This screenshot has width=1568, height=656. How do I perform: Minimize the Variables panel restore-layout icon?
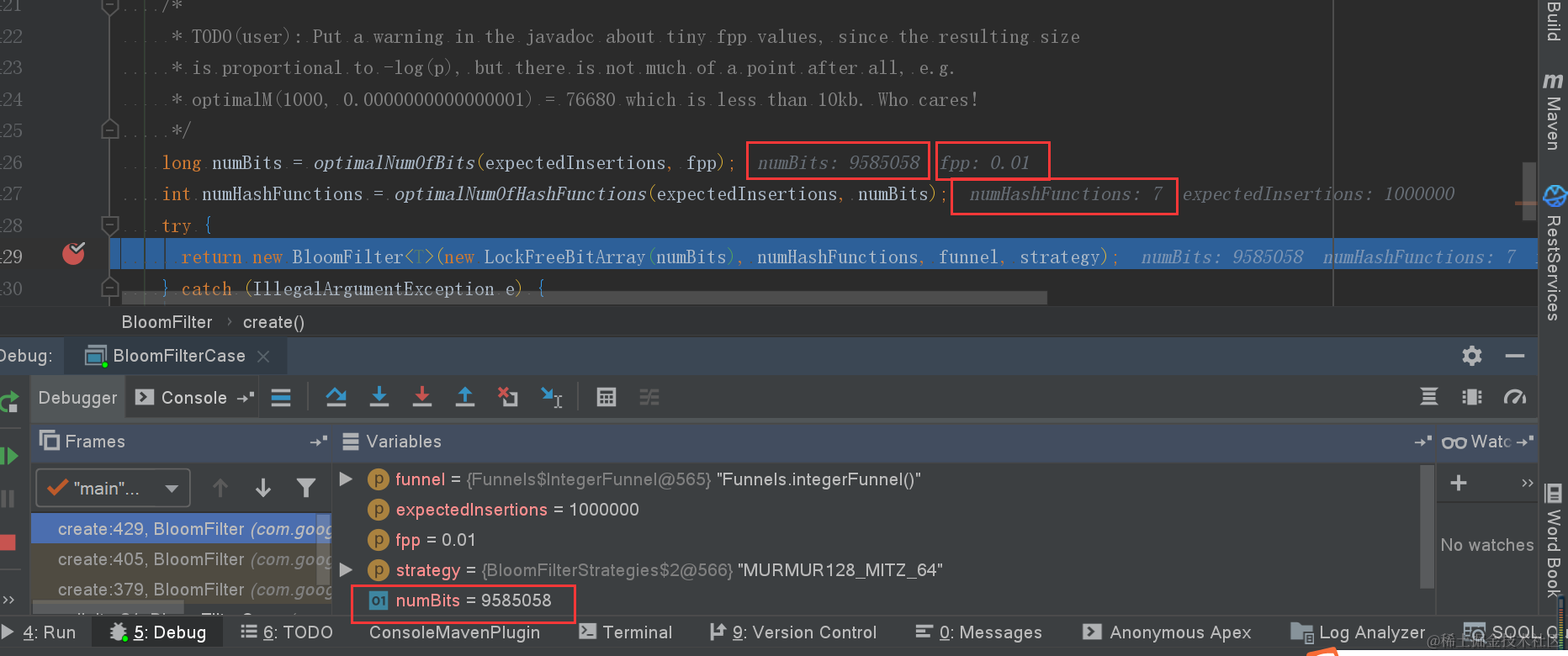point(1422,442)
